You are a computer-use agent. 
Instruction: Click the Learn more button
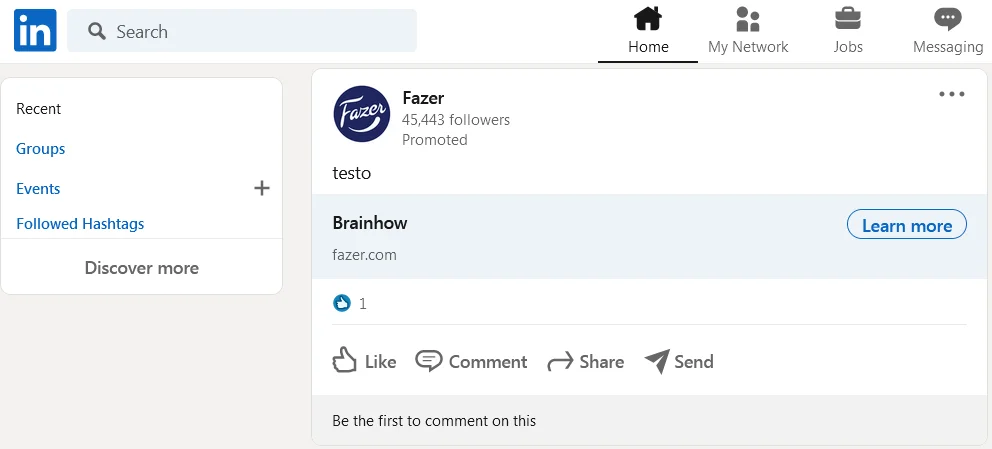pyautogui.click(x=906, y=225)
